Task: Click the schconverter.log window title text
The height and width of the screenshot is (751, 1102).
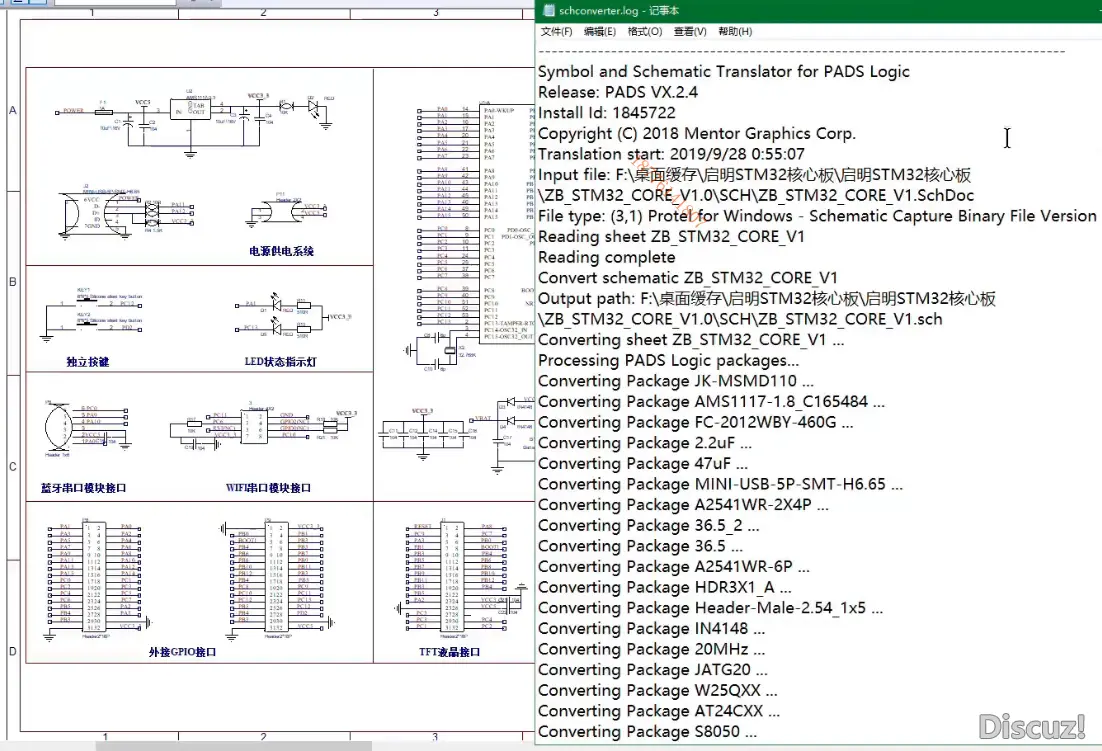Action: (619, 11)
